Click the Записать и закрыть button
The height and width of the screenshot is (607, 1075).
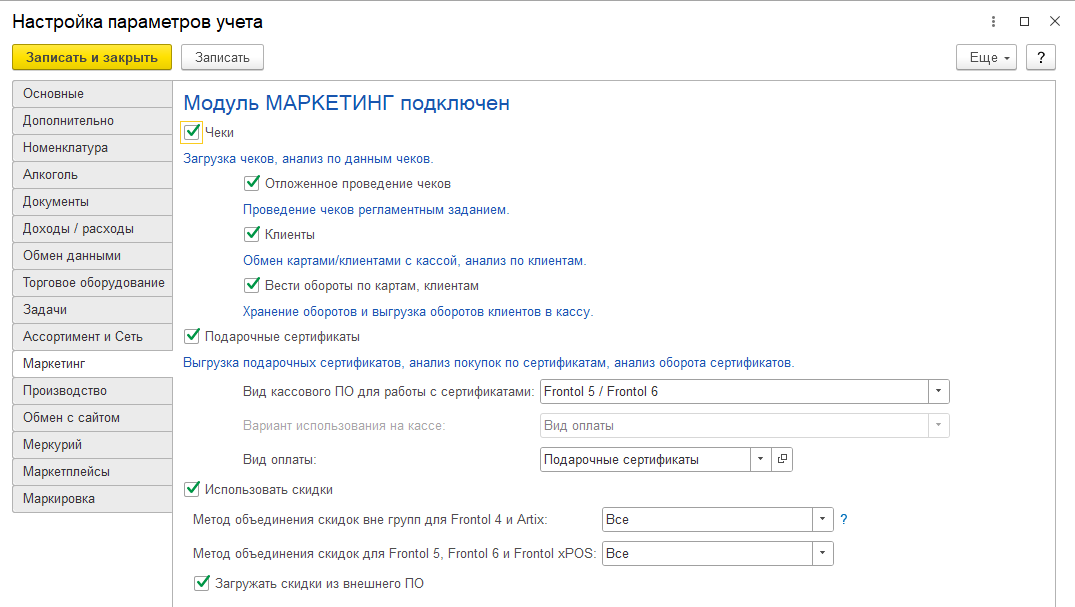tap(92, 58)
